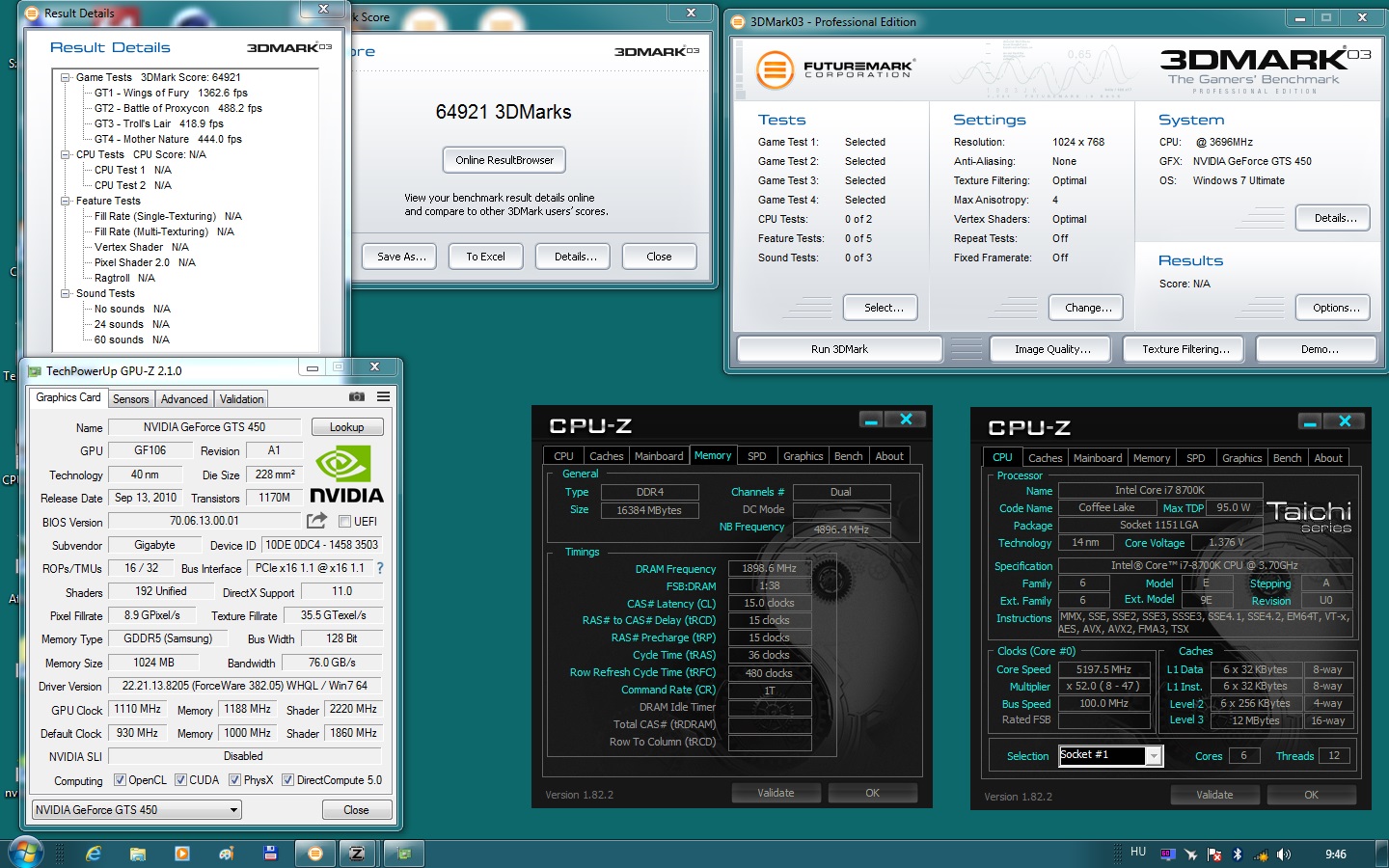Screen dimensions: 1389x868
Task: Click the Action Center flag tray icon
Action: [1214, 854]
